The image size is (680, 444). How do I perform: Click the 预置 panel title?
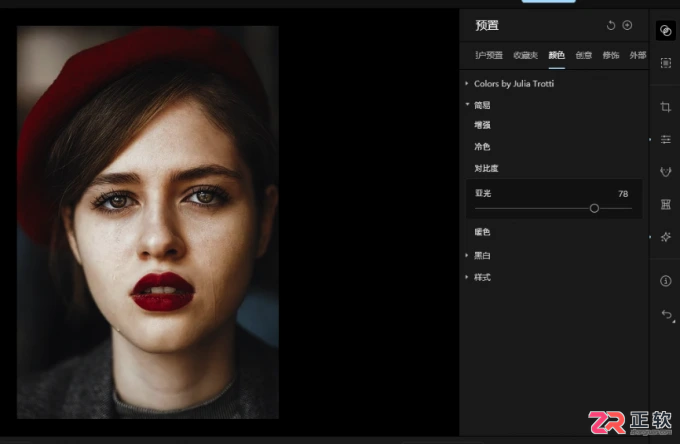coord(487,26)
